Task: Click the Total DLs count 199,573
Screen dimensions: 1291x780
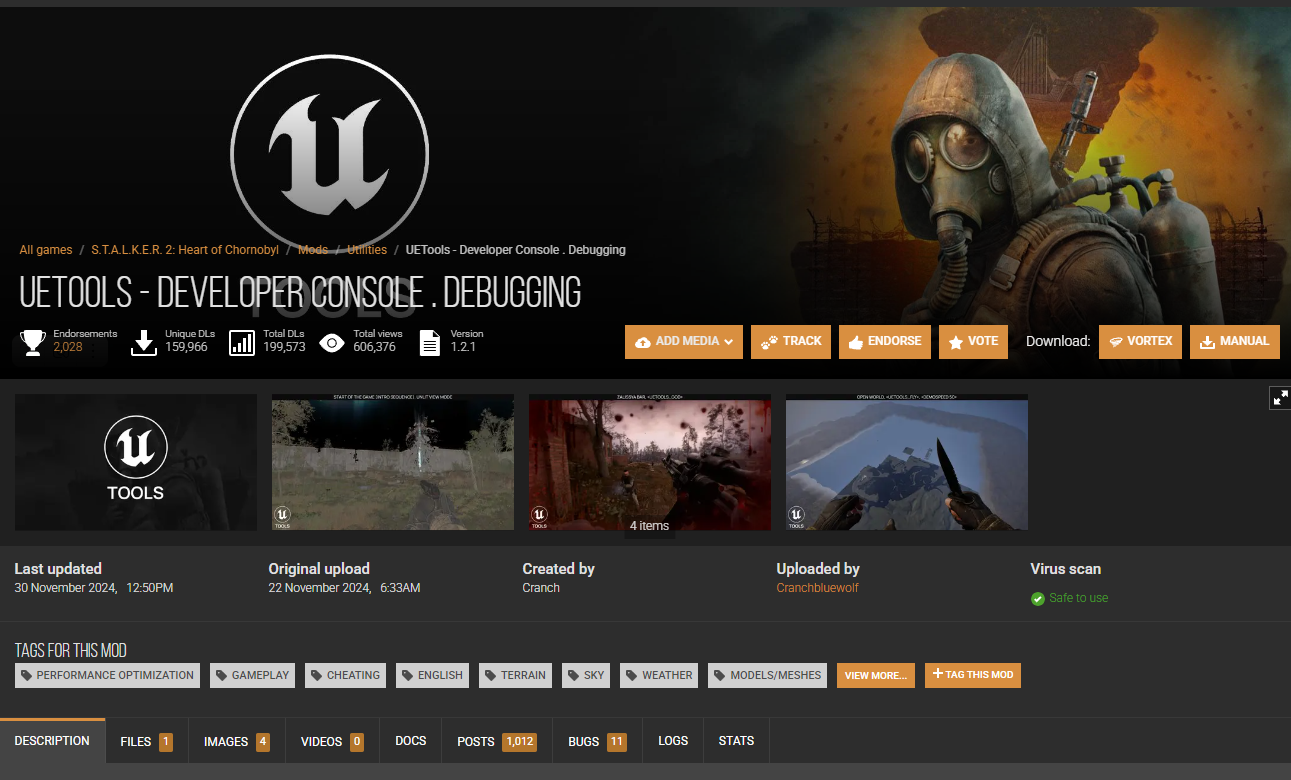Action: (x=284, y=348)
